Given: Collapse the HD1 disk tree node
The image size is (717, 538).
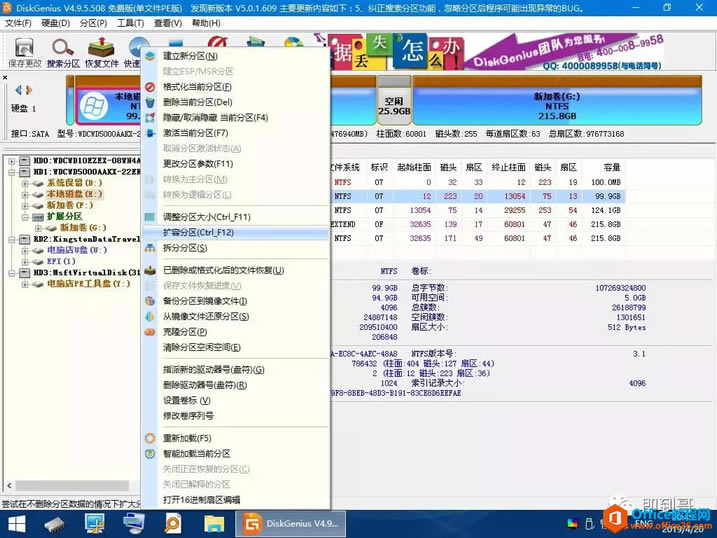Looking at the screenshot, I should click(x=11, y=172).
